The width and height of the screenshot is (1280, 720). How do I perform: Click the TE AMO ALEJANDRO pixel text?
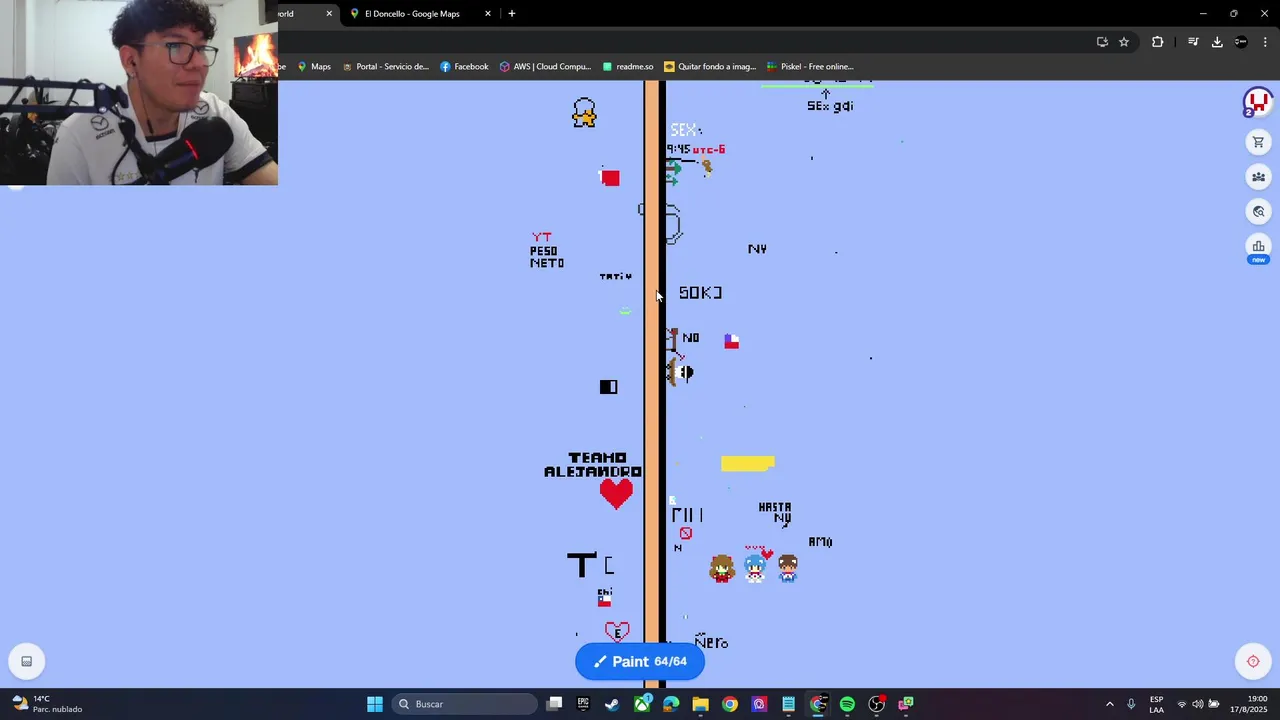[593, 465]
